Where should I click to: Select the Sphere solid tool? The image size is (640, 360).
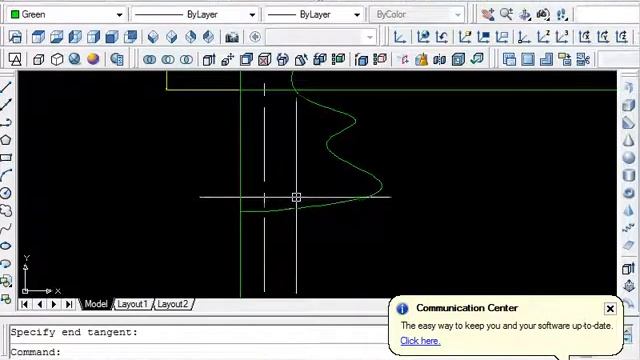tap(629, 158)
